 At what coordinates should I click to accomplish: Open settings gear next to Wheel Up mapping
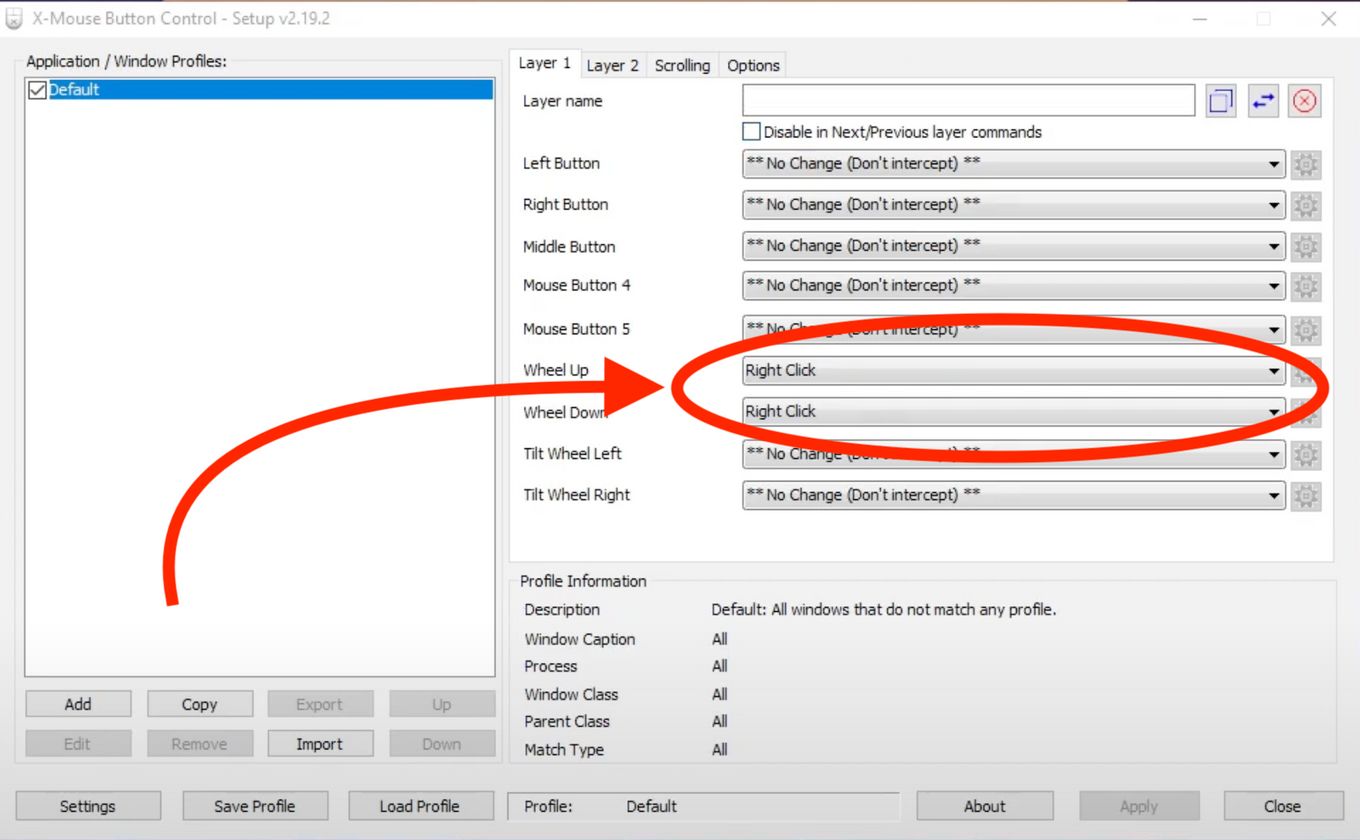pyautogui.click(x=1306, y=371)
